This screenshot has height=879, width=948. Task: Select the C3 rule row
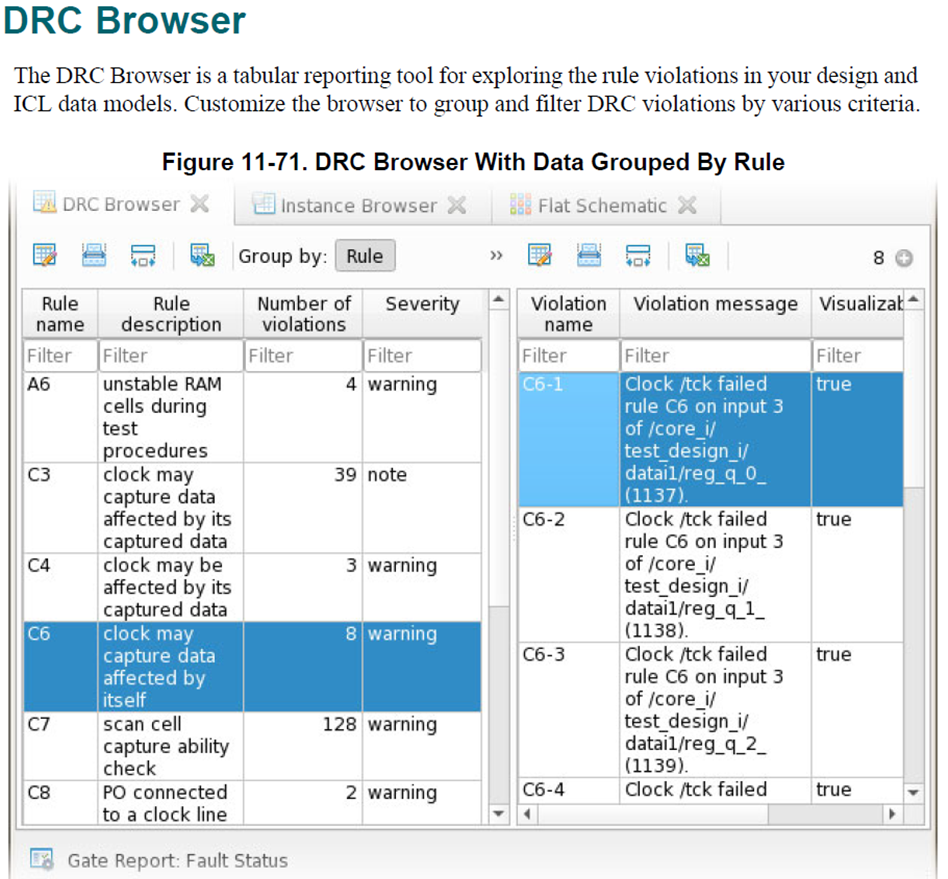click(252, 508)
